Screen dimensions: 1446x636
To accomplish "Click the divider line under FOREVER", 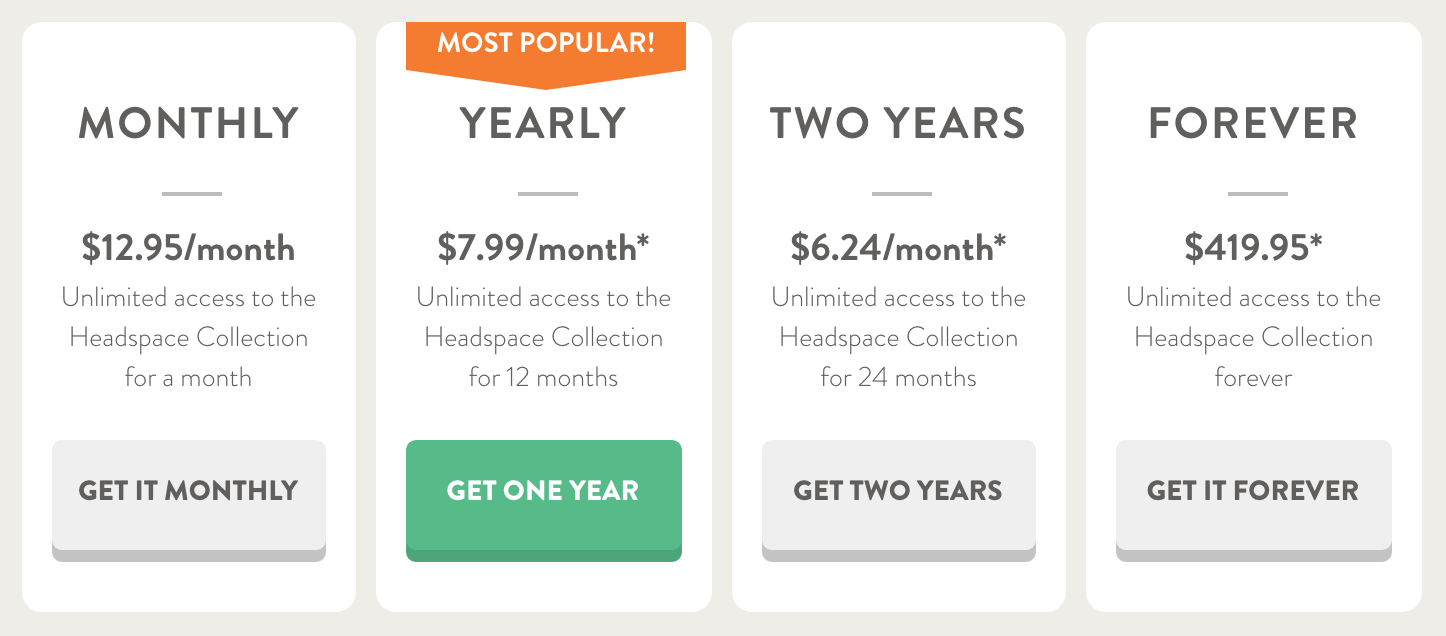I will click(1257, 193).
